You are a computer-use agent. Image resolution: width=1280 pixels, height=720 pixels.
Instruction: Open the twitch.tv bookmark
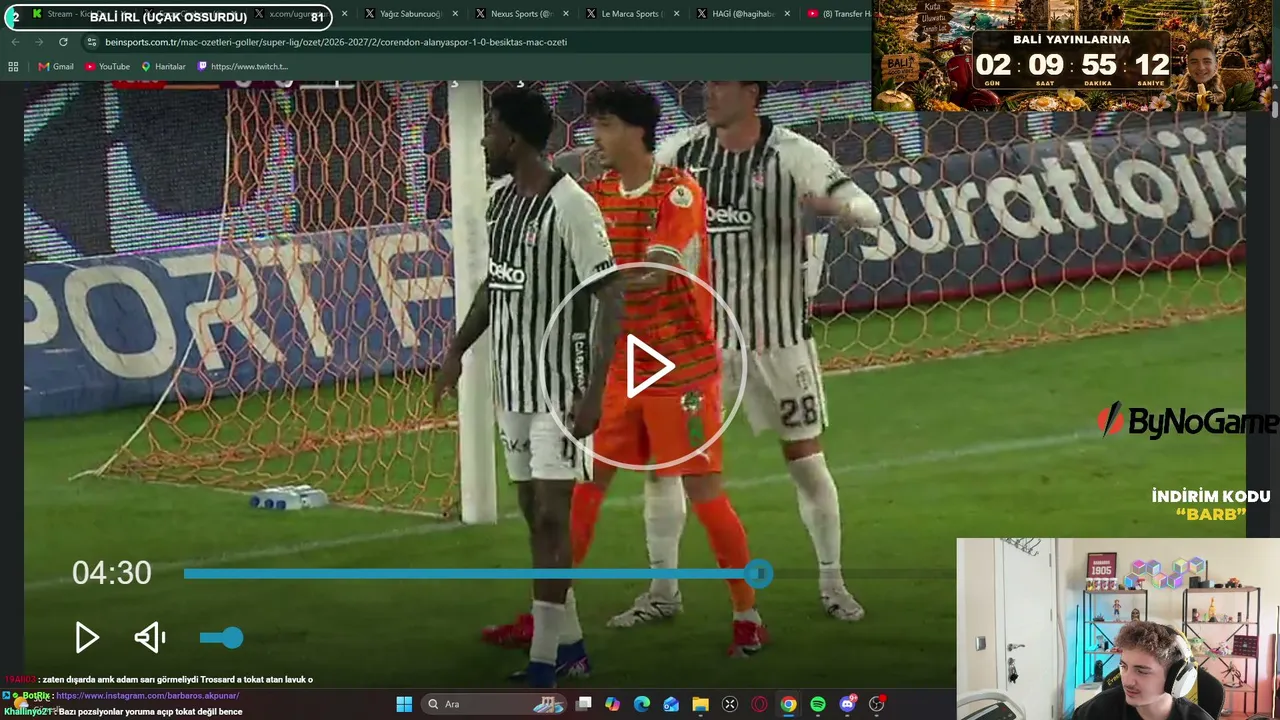pos(243,67)
